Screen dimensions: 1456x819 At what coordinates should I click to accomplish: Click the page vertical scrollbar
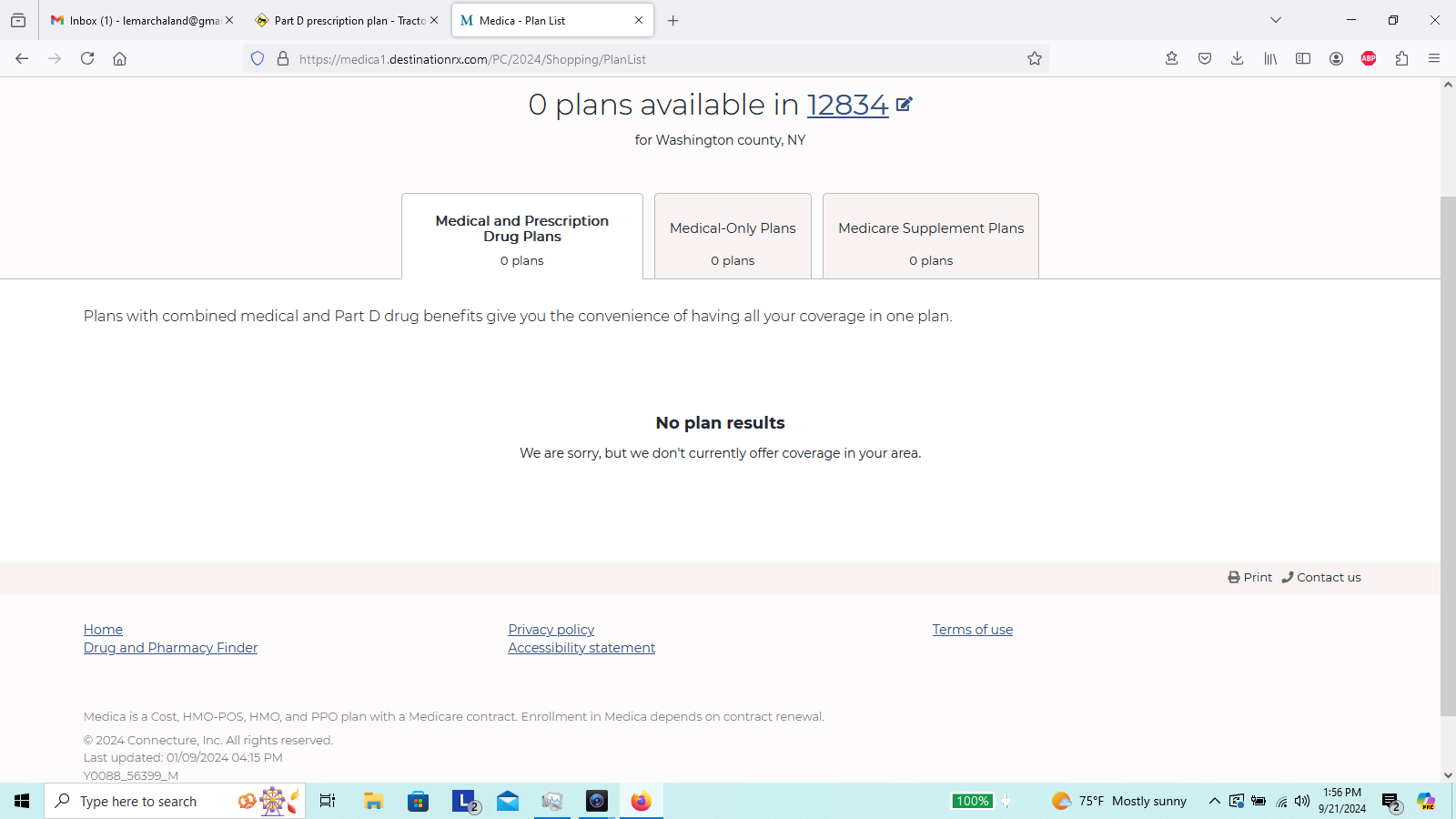tap(1448, 455)
